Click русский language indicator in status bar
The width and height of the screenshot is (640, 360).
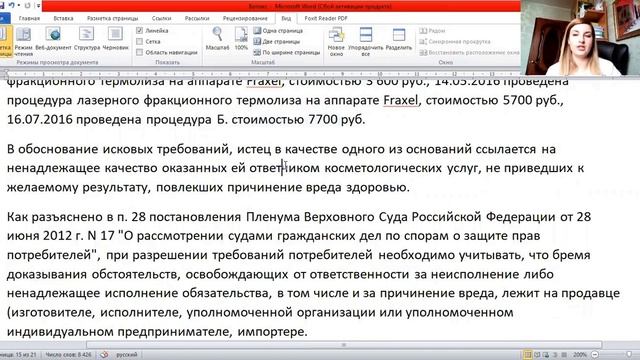(127, 355)
